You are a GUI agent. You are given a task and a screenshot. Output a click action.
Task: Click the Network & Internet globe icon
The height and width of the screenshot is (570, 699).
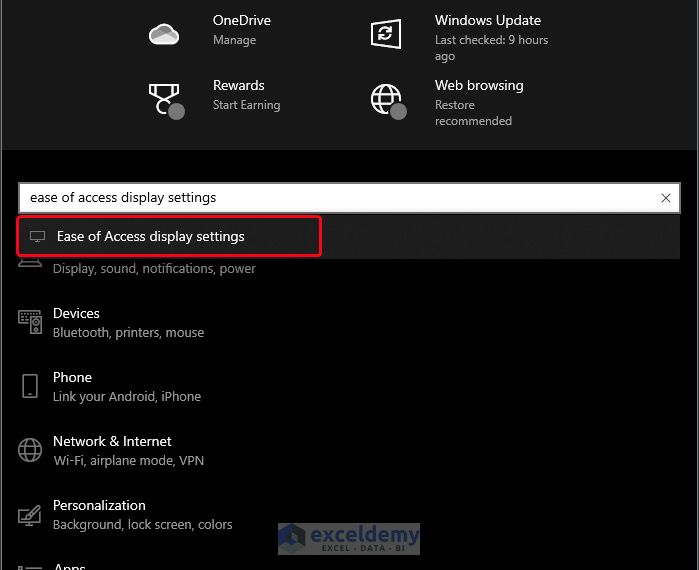point(30,450)
